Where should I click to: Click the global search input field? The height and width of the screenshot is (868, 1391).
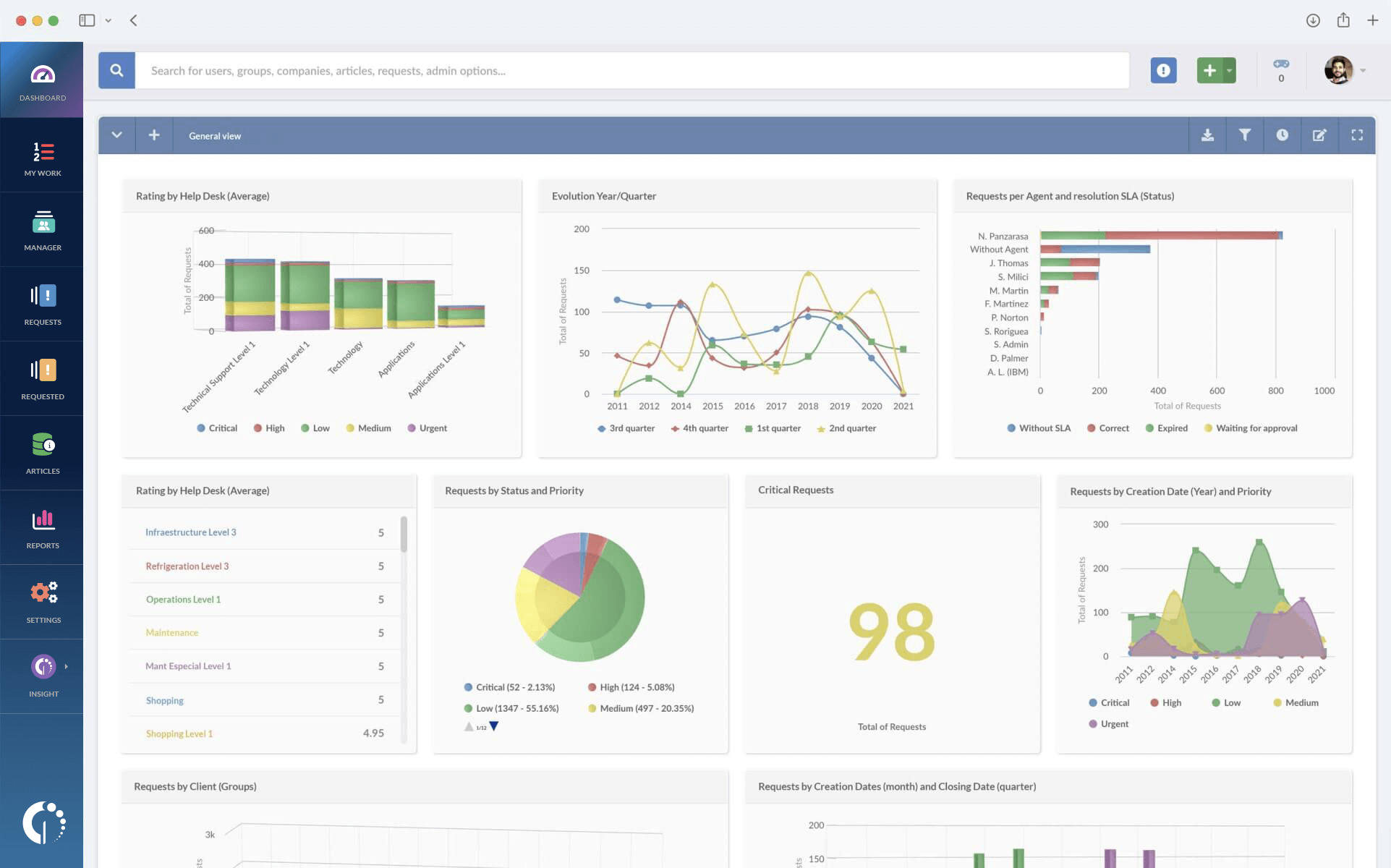pyautogui.click(x=631, y=71)
